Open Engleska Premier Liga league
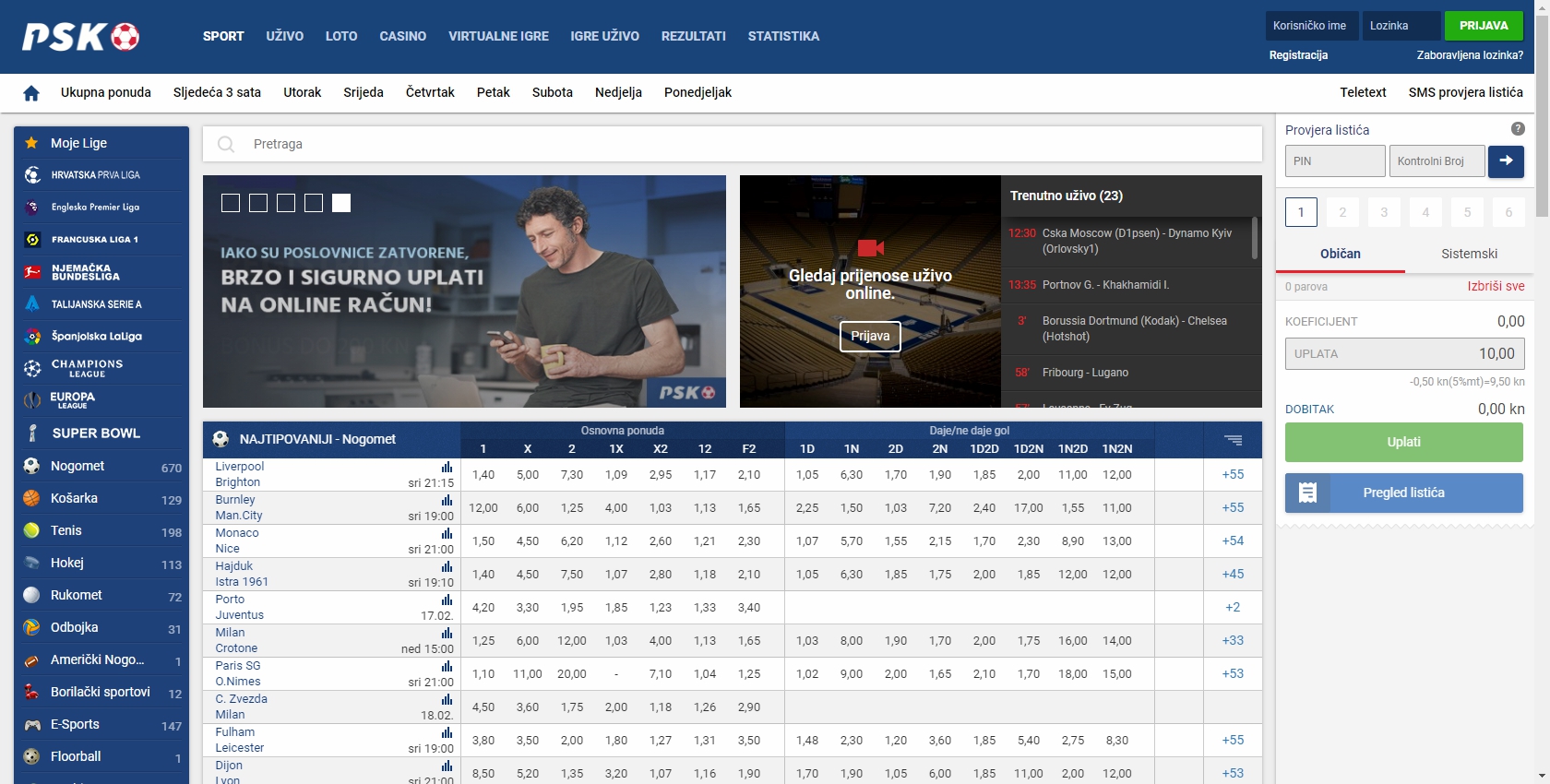The height and width of the screenshot is (784, 1550). [101, 208]
